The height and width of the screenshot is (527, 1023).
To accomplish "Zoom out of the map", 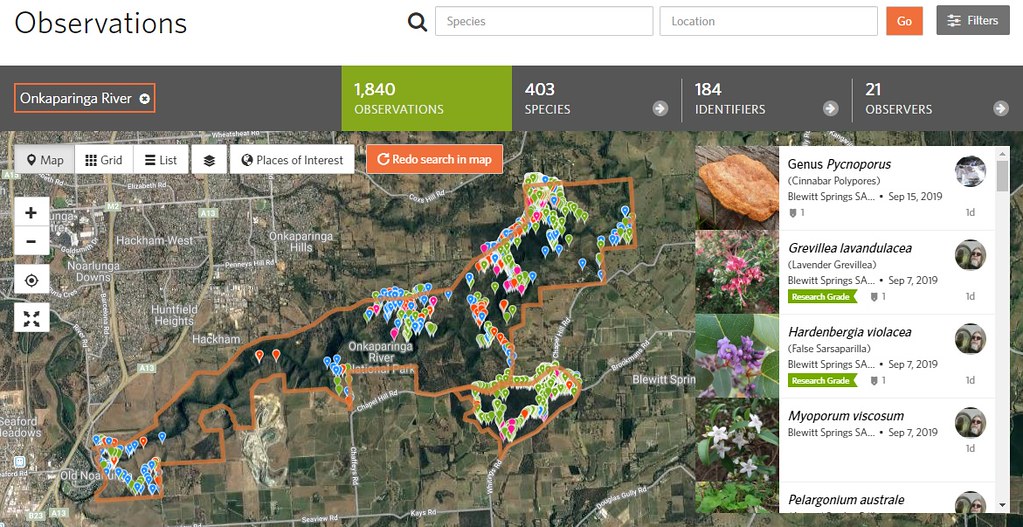I will pyautogui.click(x=31, y=241).
